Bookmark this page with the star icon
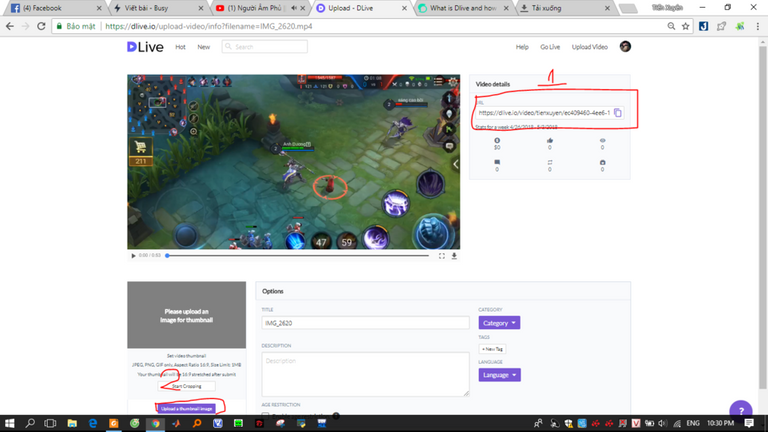The height and width of the screenshot is (432, 768). pos(685,26)
